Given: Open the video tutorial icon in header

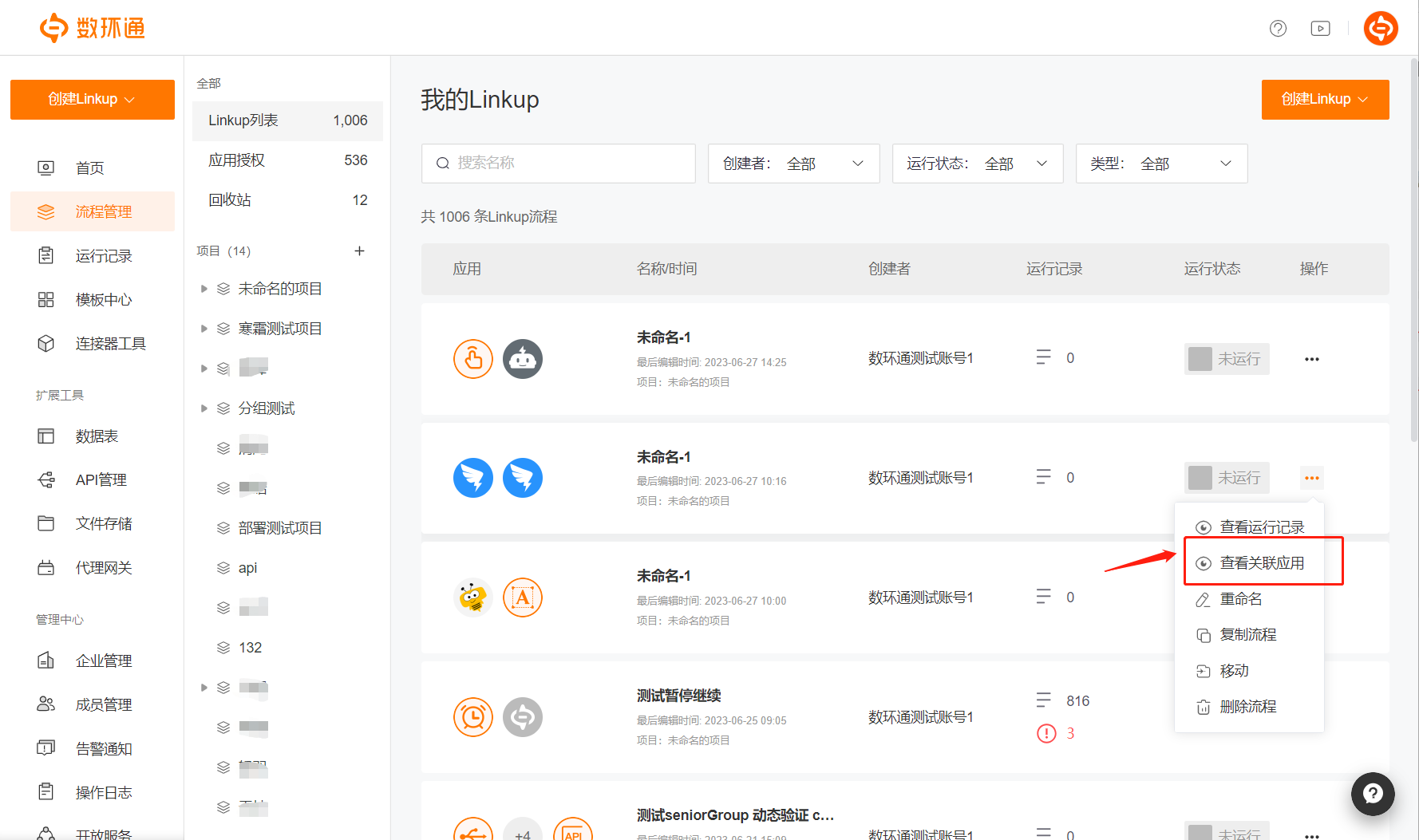Looking at the screenshot, I should [1320, 29].
